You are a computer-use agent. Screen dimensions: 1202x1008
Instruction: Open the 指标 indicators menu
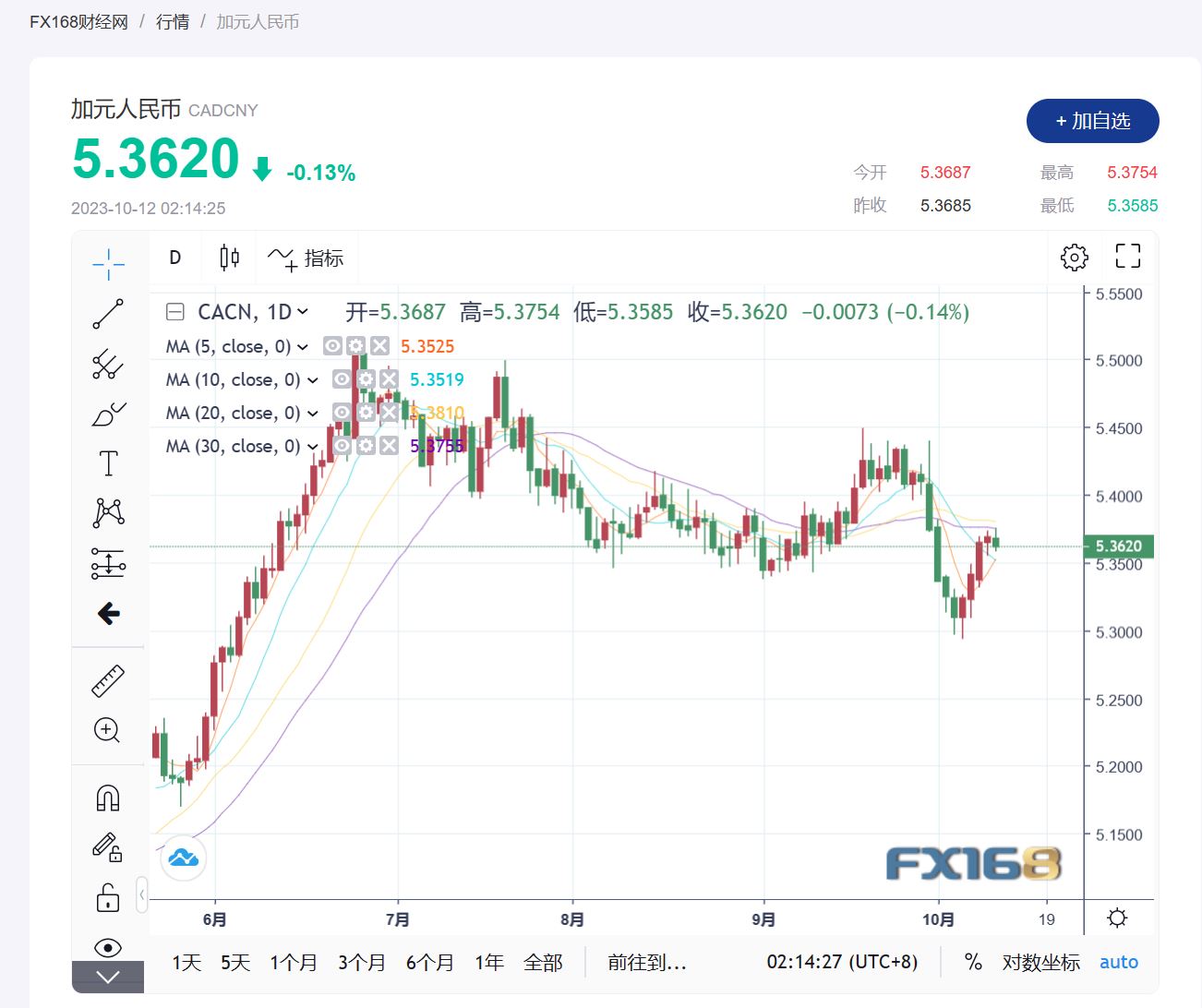[306, 258]
